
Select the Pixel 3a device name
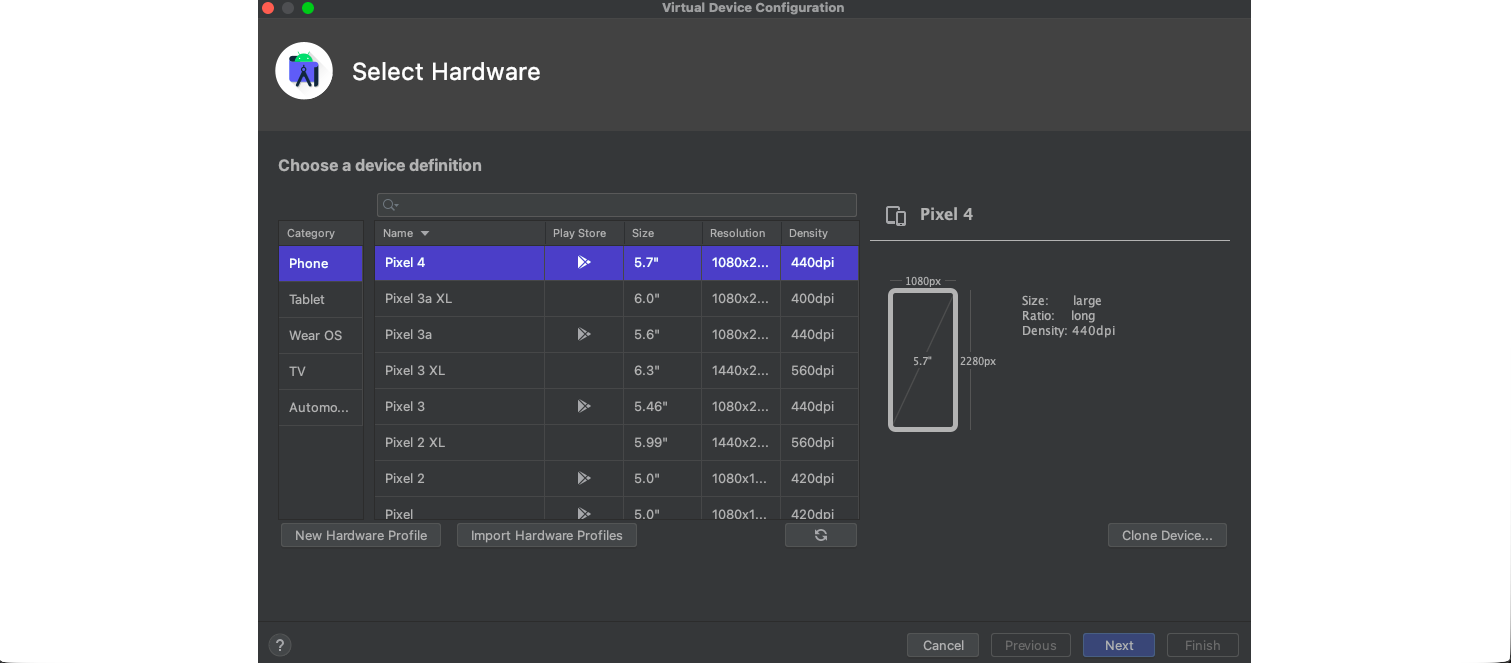409,334
